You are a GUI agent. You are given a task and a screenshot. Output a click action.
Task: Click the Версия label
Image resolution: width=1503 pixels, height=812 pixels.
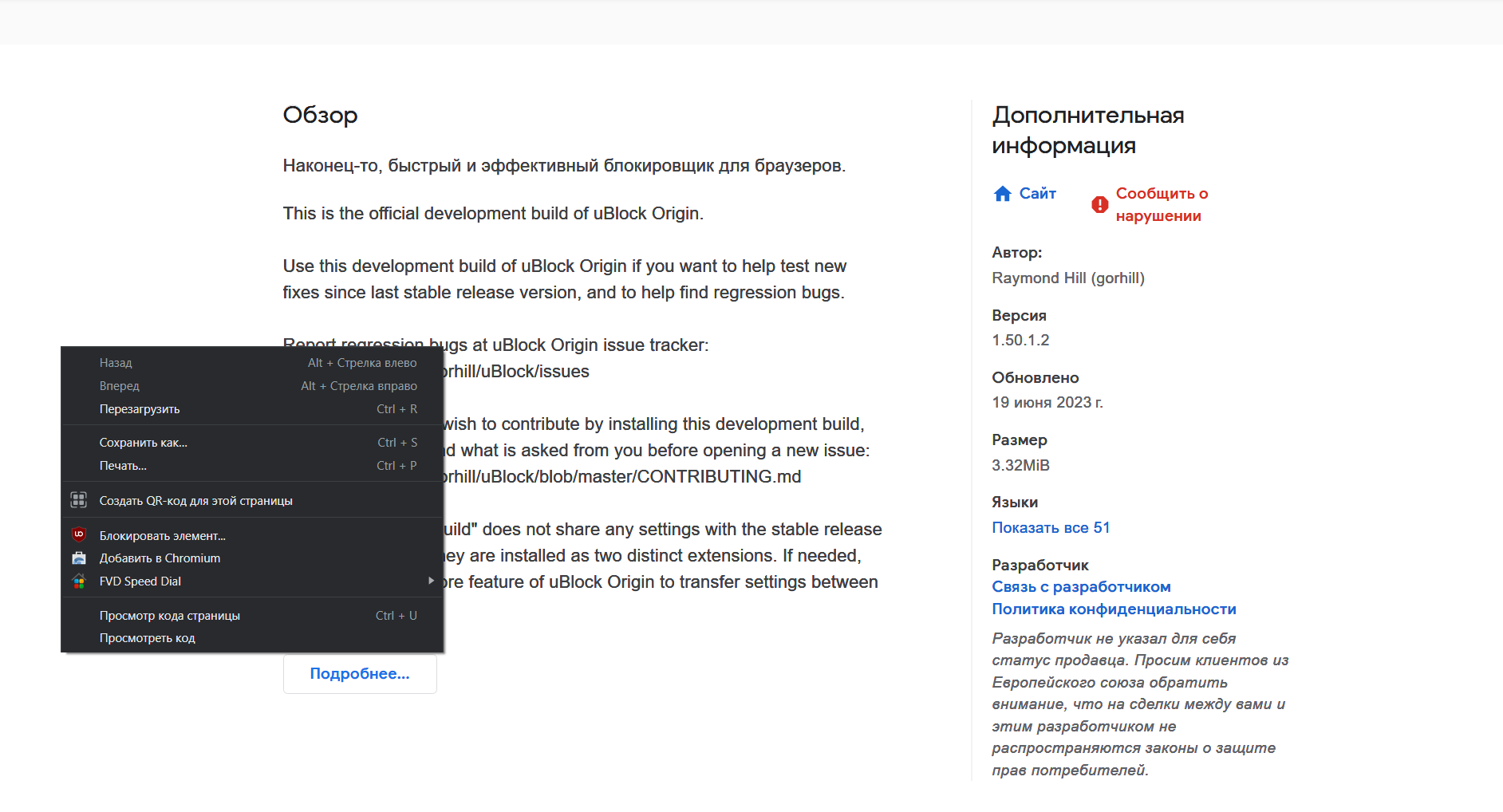pyautogui.click(x=1019, y=315)
